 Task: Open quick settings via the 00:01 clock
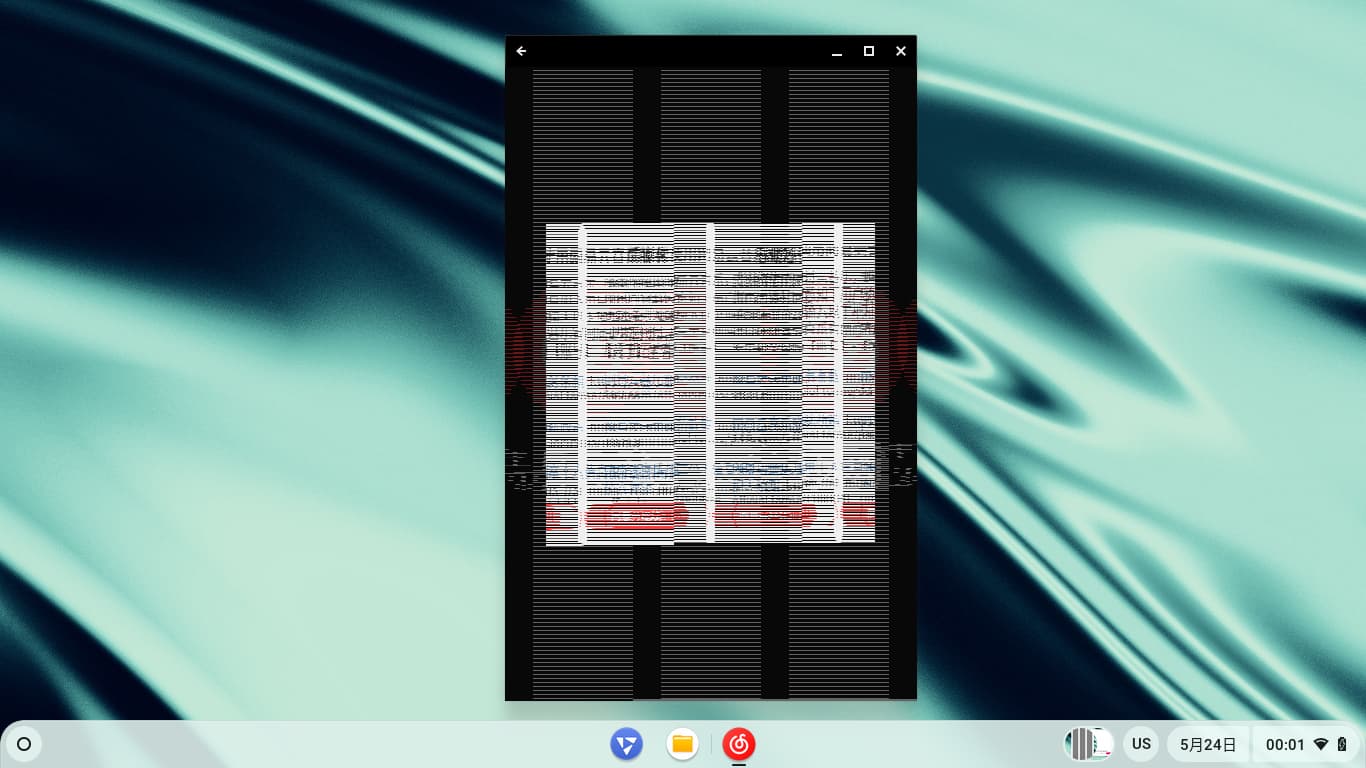1285,744
